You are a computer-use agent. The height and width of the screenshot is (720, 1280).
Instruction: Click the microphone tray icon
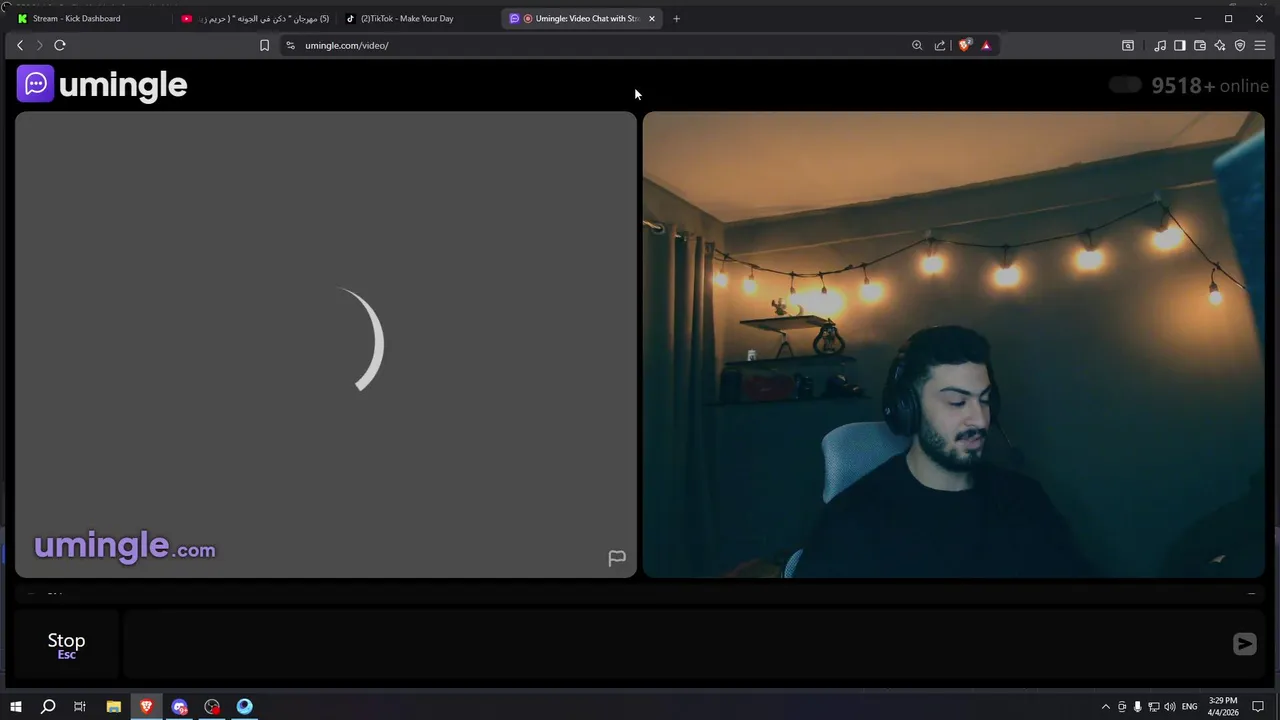[1137, 707]
